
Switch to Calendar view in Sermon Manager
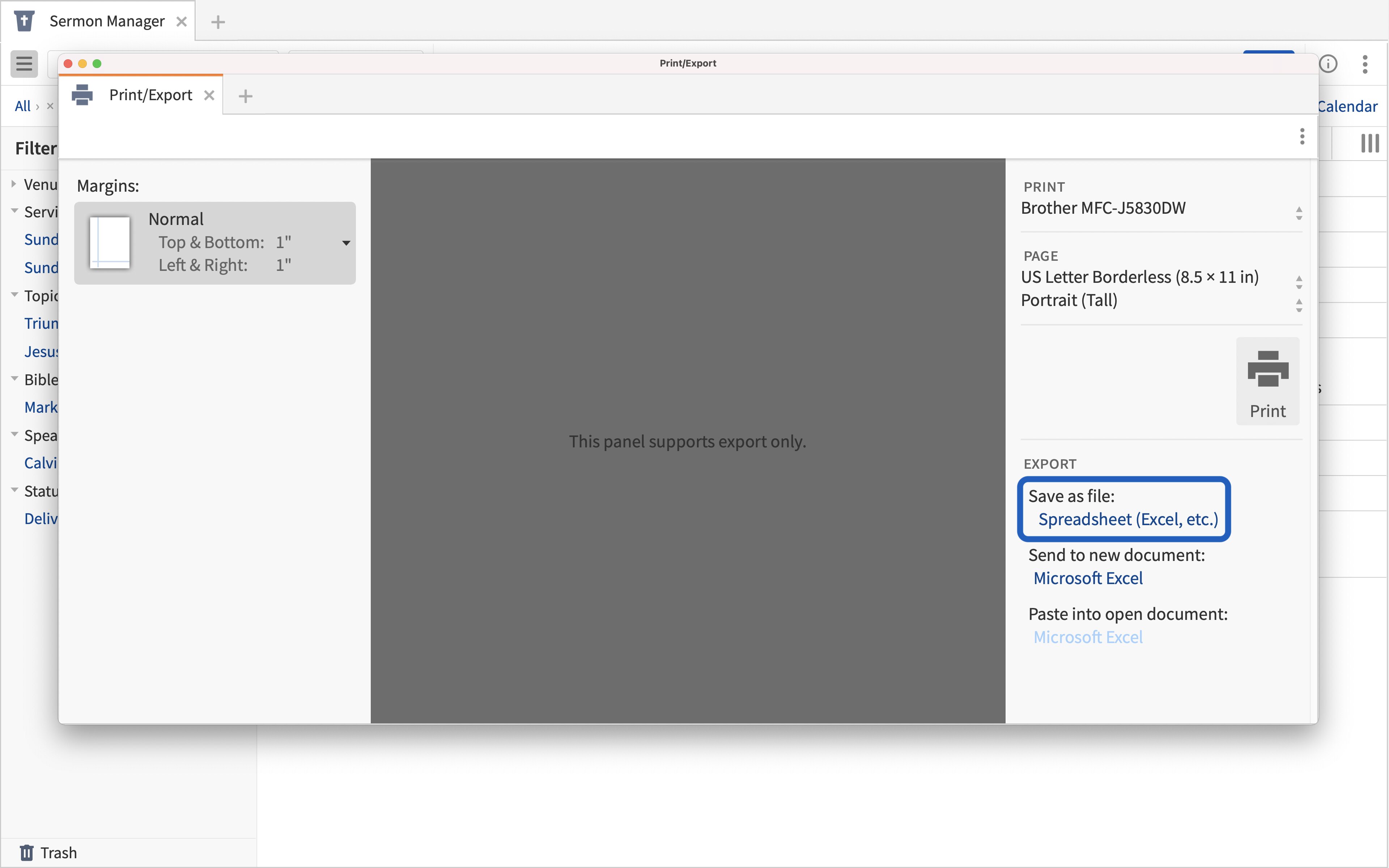[x=1347, y=106]
